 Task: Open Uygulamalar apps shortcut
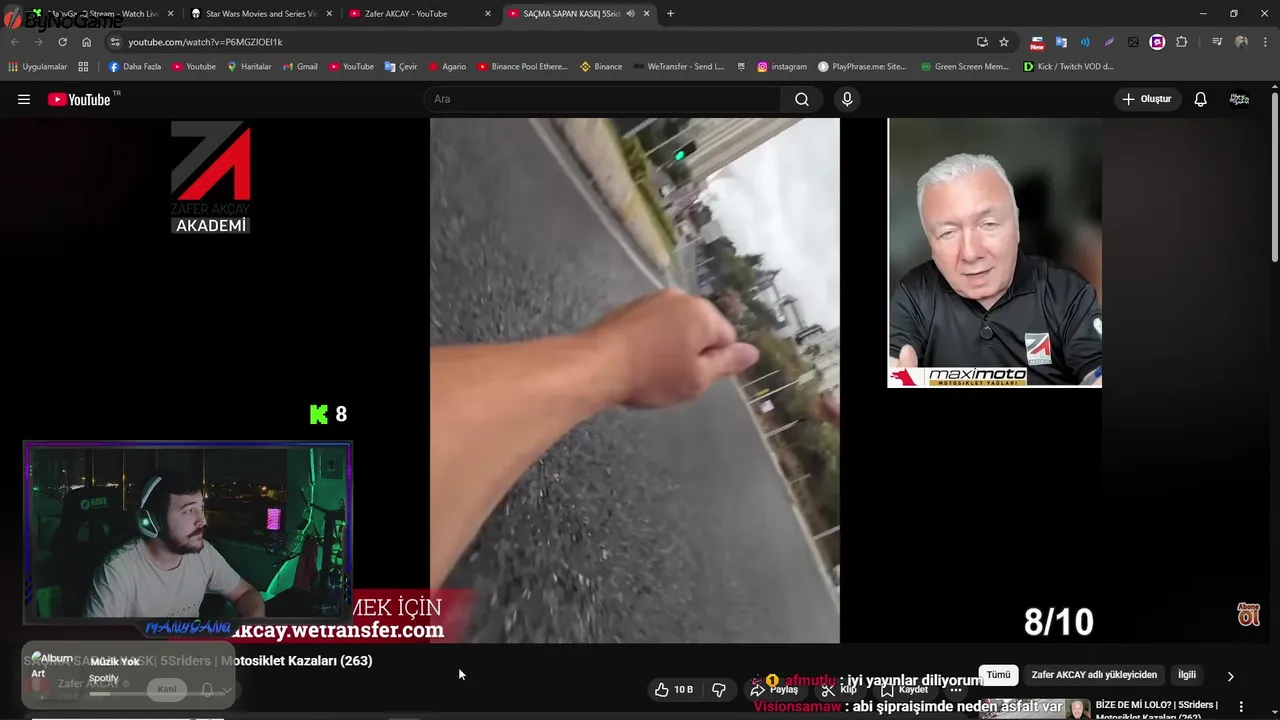[x=37, y=67]
